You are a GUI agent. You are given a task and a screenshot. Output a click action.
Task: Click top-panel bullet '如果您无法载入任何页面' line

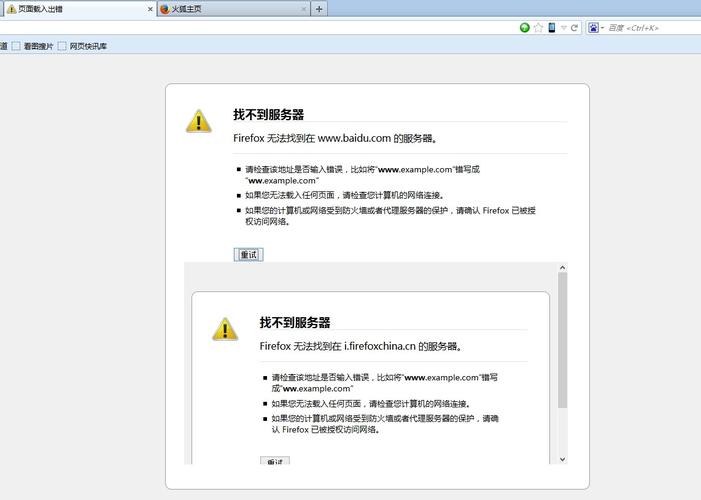click(x=344, y=195)
